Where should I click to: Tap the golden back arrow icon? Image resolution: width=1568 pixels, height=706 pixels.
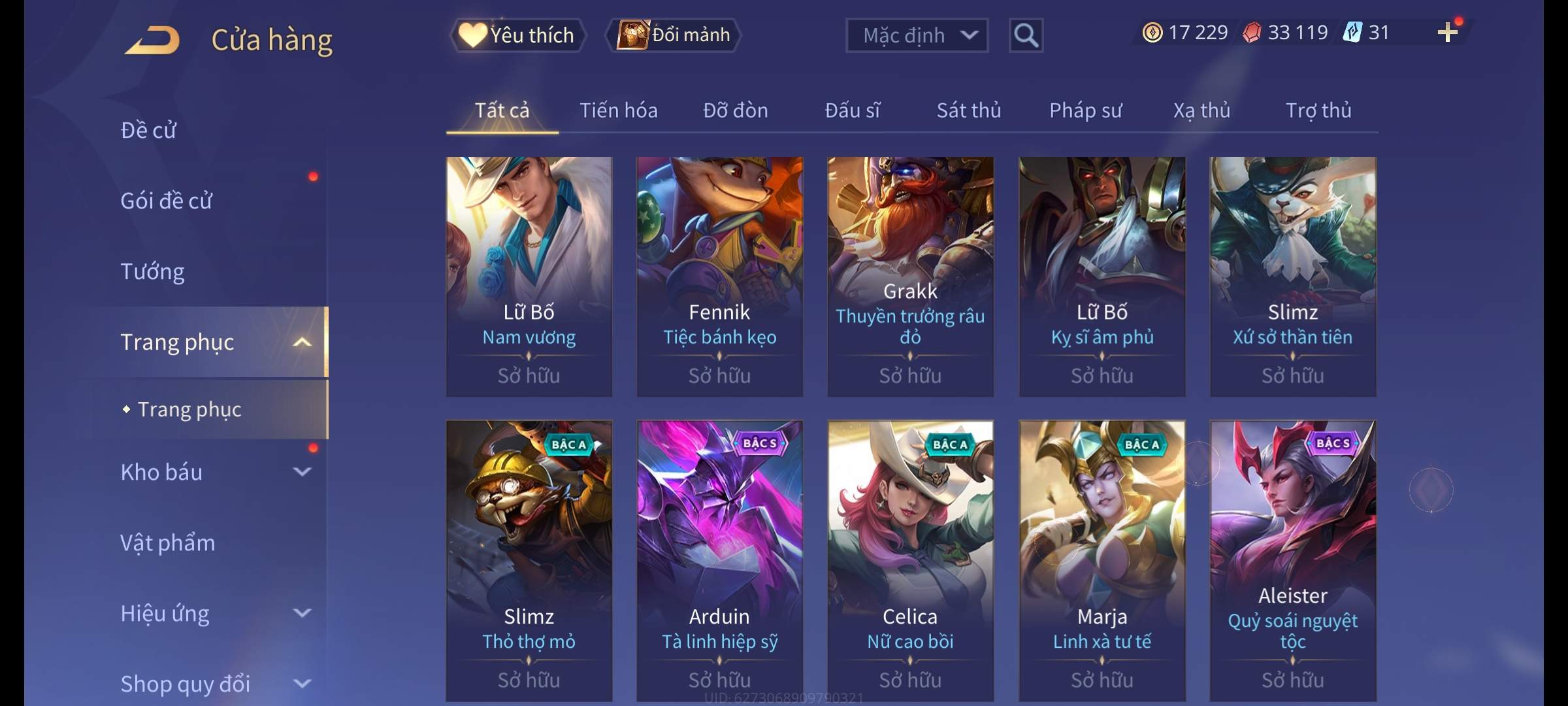click(153, 40)
